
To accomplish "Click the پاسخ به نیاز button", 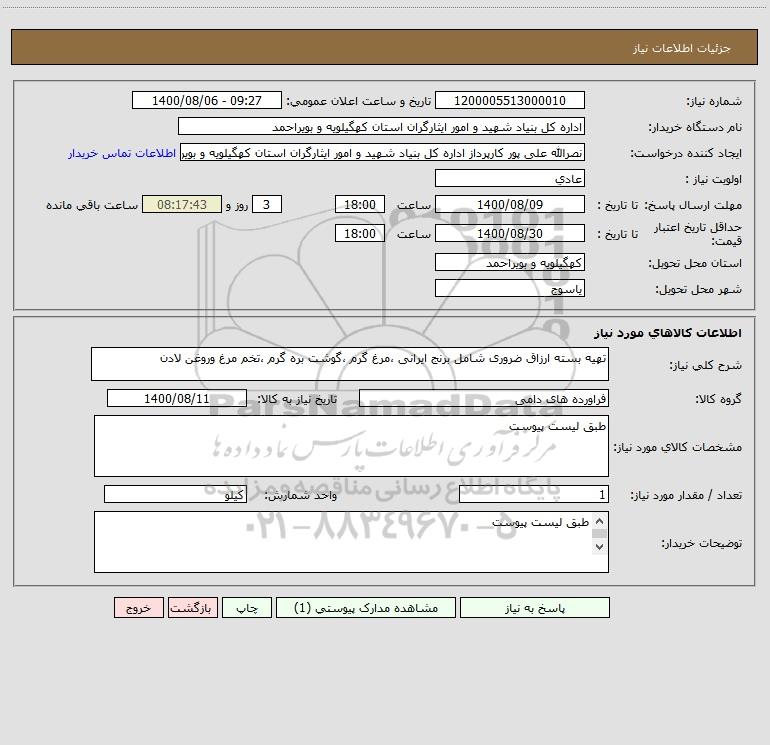I will 534,607.
